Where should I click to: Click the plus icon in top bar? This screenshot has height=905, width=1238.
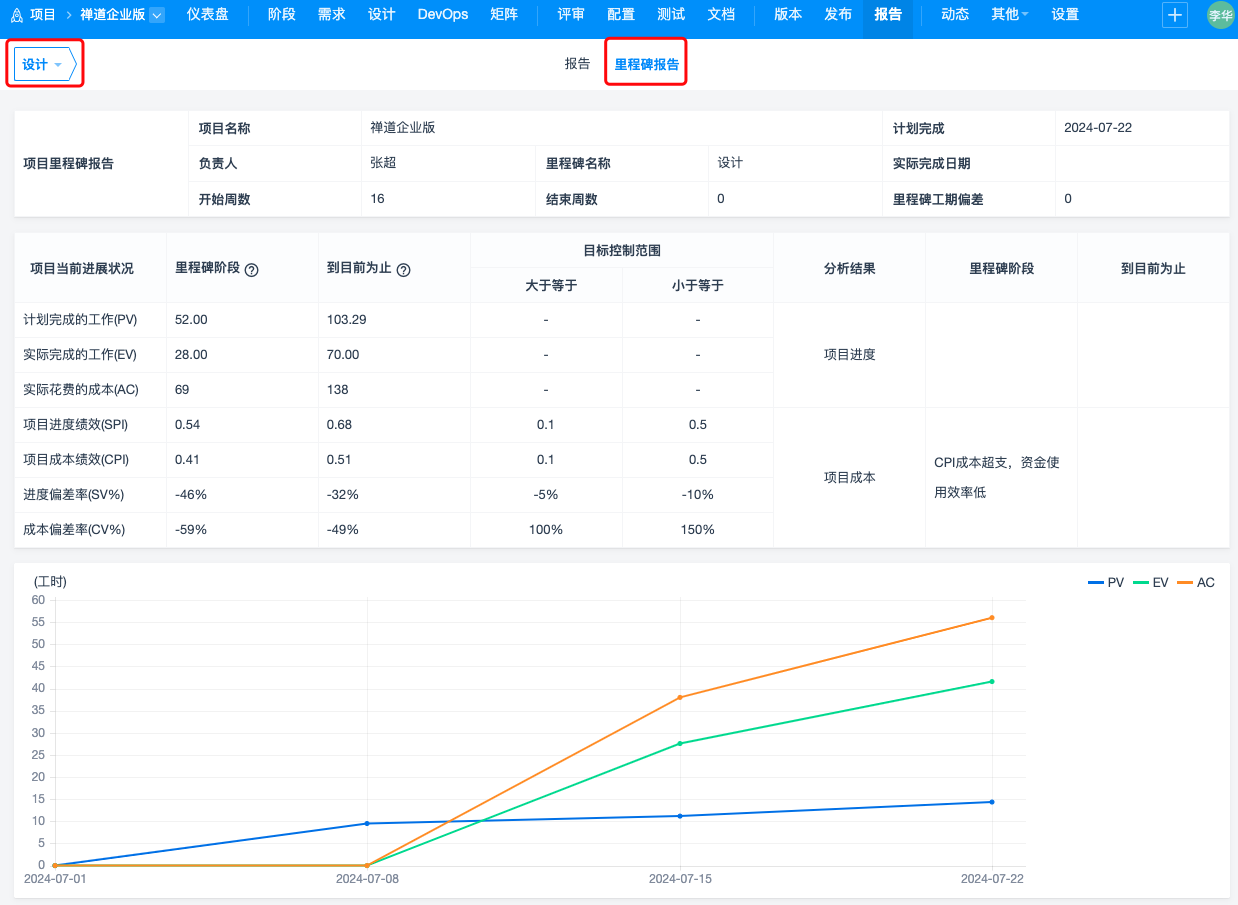click(1175, 15)
